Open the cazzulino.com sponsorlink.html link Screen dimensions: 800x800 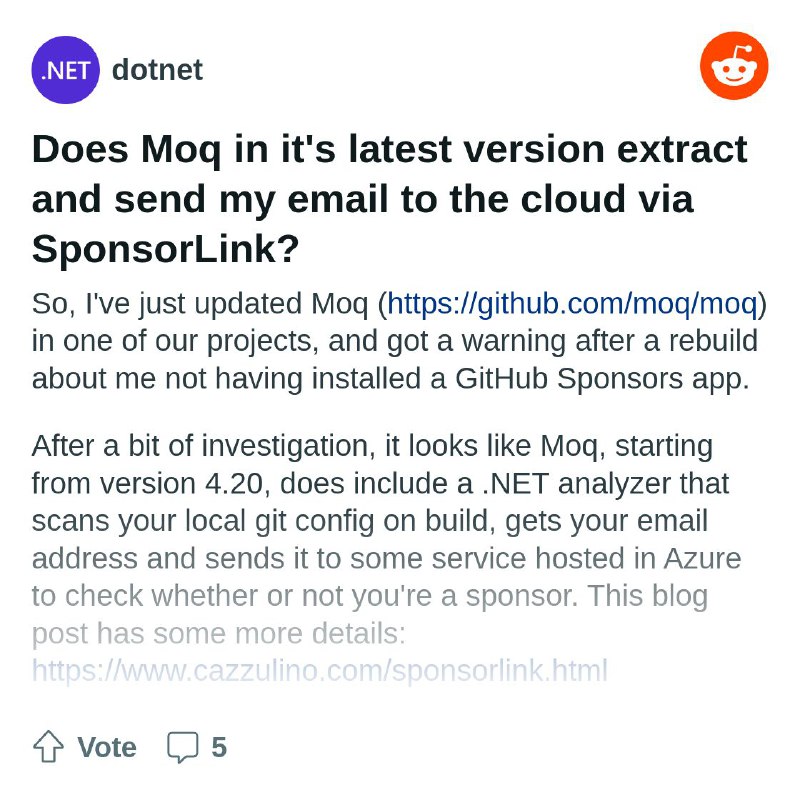coord(319,670)
